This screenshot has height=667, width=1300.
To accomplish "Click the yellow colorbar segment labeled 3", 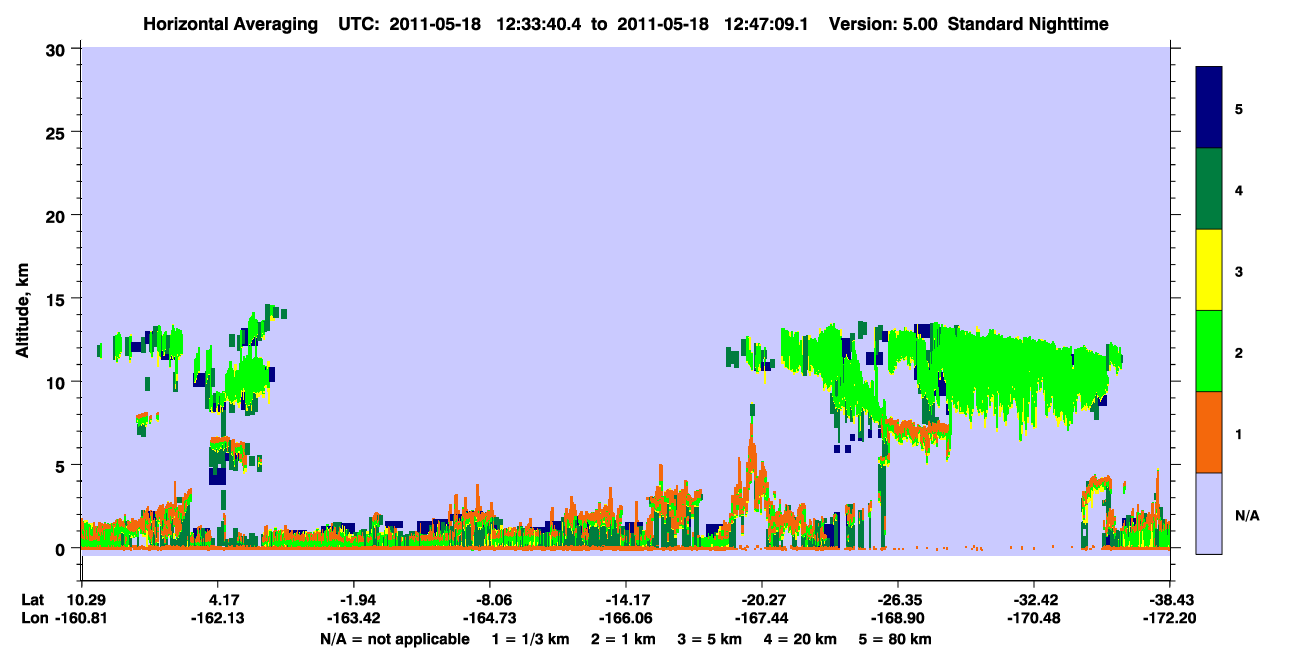I will [x=1209, y=270].
